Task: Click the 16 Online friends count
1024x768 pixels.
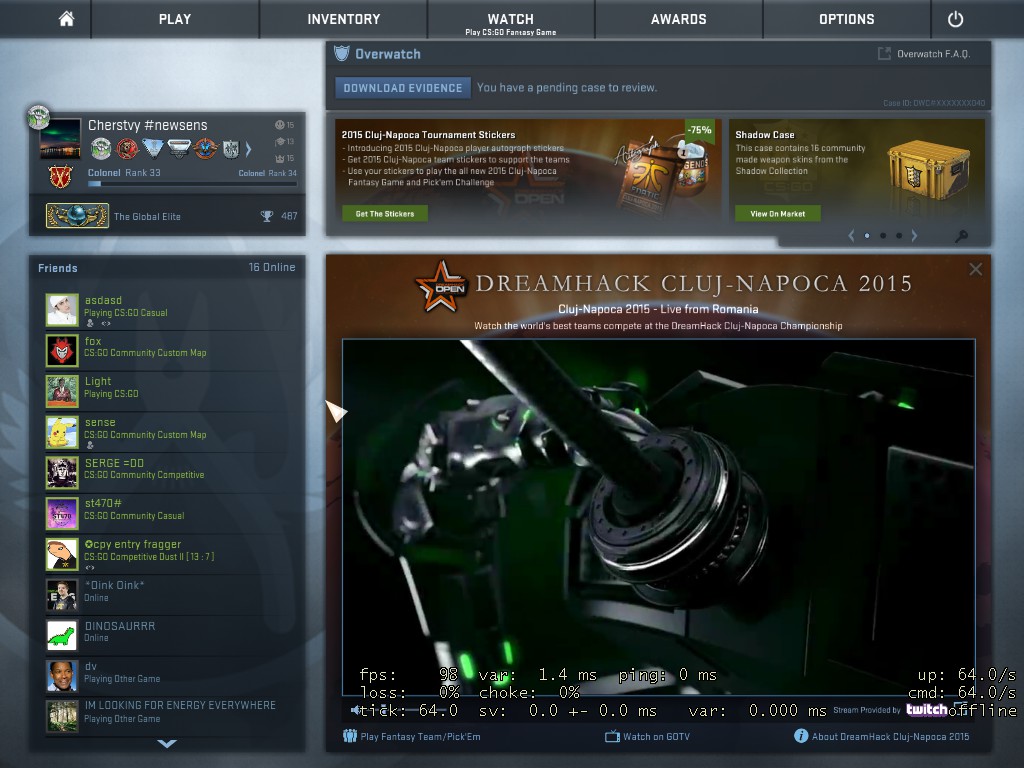Action: [x=272, y=267]
